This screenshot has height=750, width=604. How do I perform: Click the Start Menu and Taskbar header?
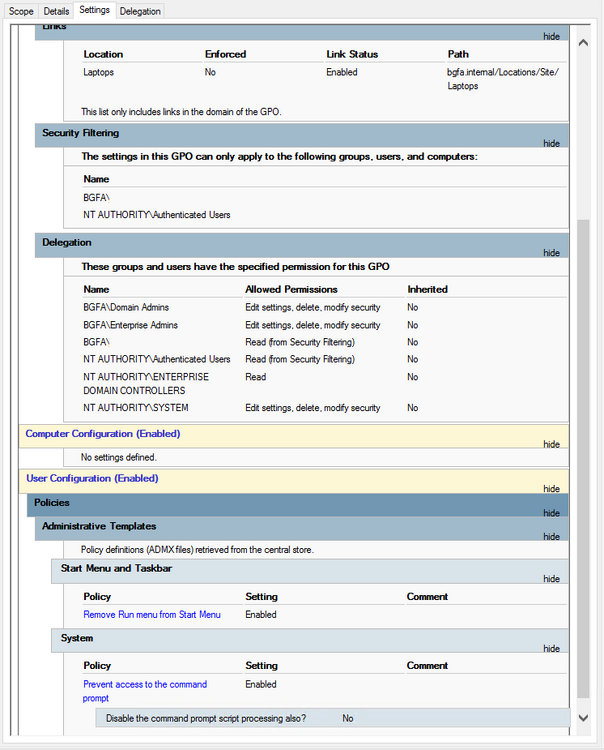click(x=310, y=571)
